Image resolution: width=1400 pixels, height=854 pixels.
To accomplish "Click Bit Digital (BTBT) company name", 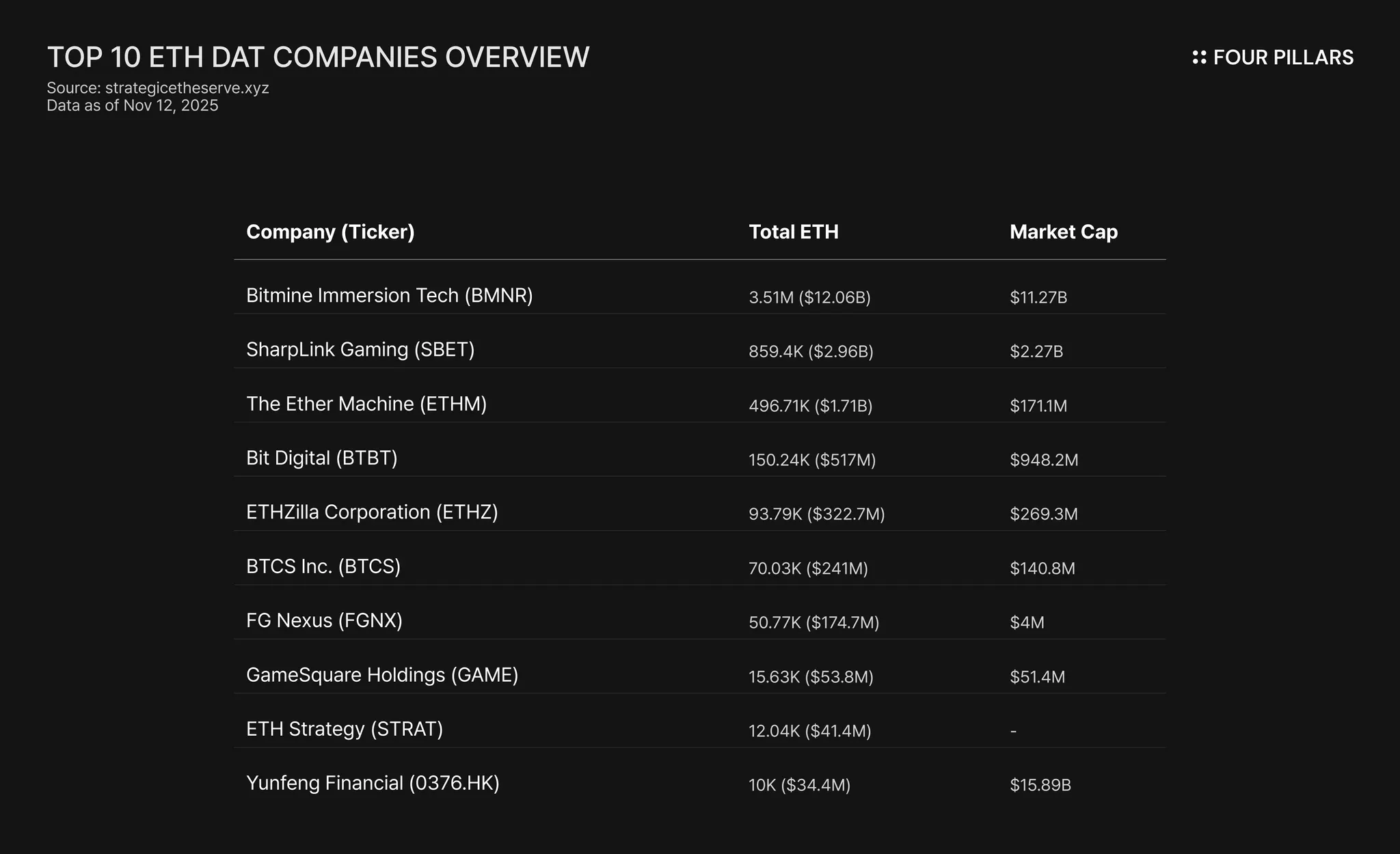I will coord(321,458).
